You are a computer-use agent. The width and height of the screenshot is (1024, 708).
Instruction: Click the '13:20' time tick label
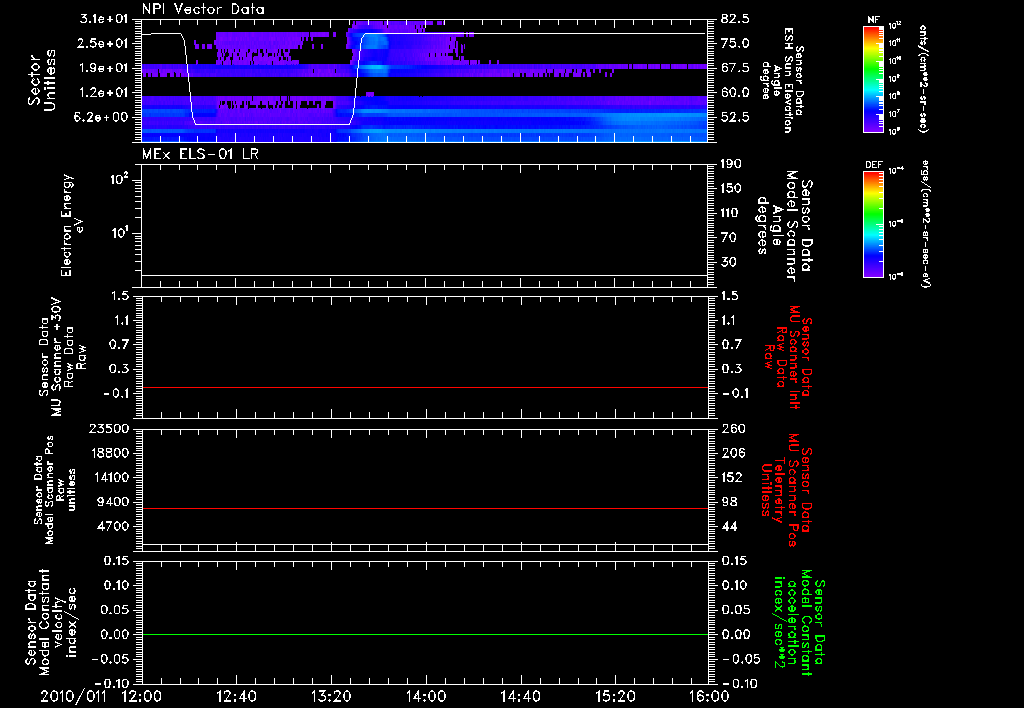(332, 696)
